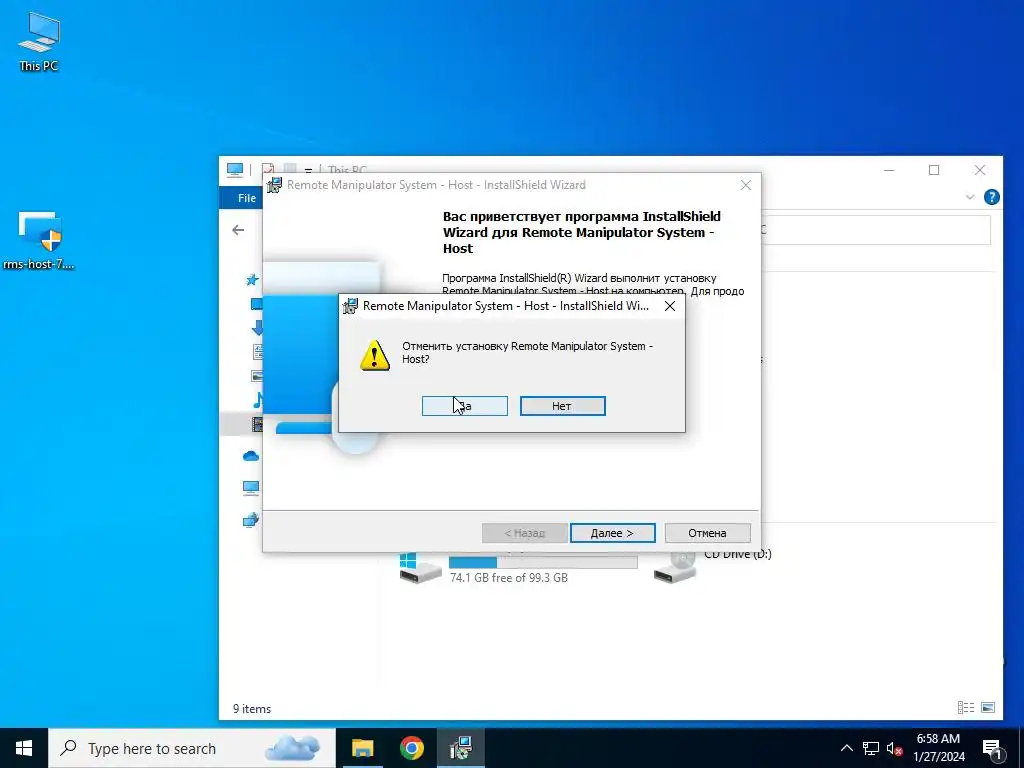Viewport: 1024px width, 768px height.
Task: Click the muted volume tray icon
Action: pos(895,748)
